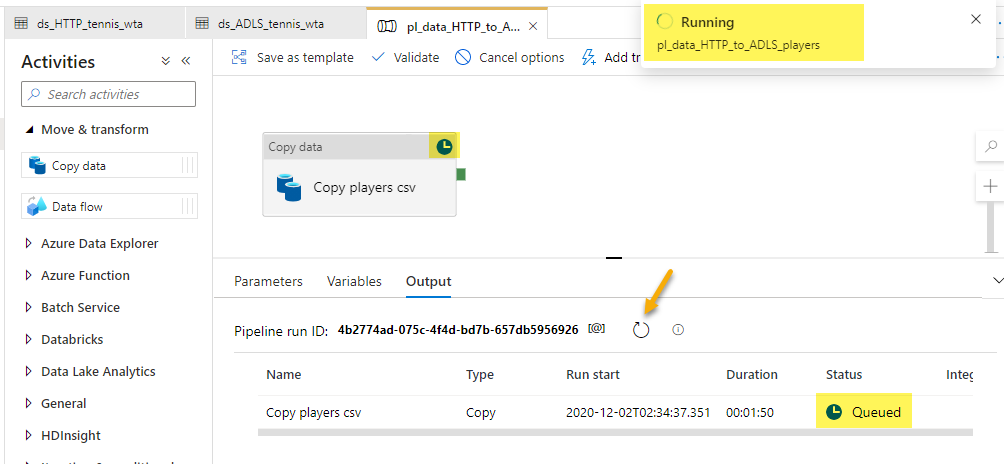Image resolution: width=1004 pixels, height=464 pixels.
Task: Switch to the Parameters tab
Action: tap(268, 281)
